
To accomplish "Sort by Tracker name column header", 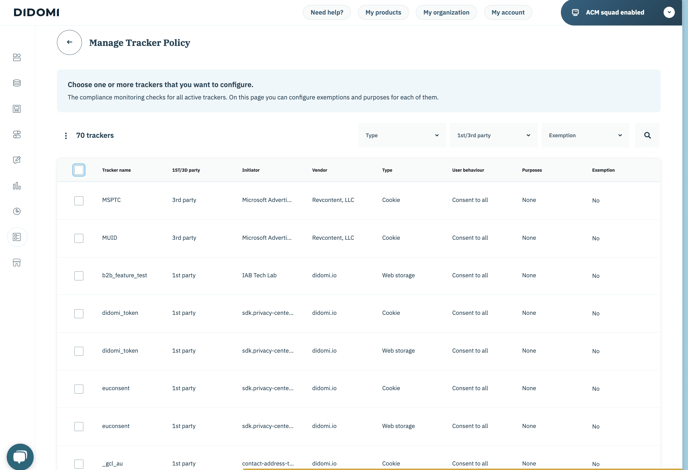I will (x=116, y=170).
